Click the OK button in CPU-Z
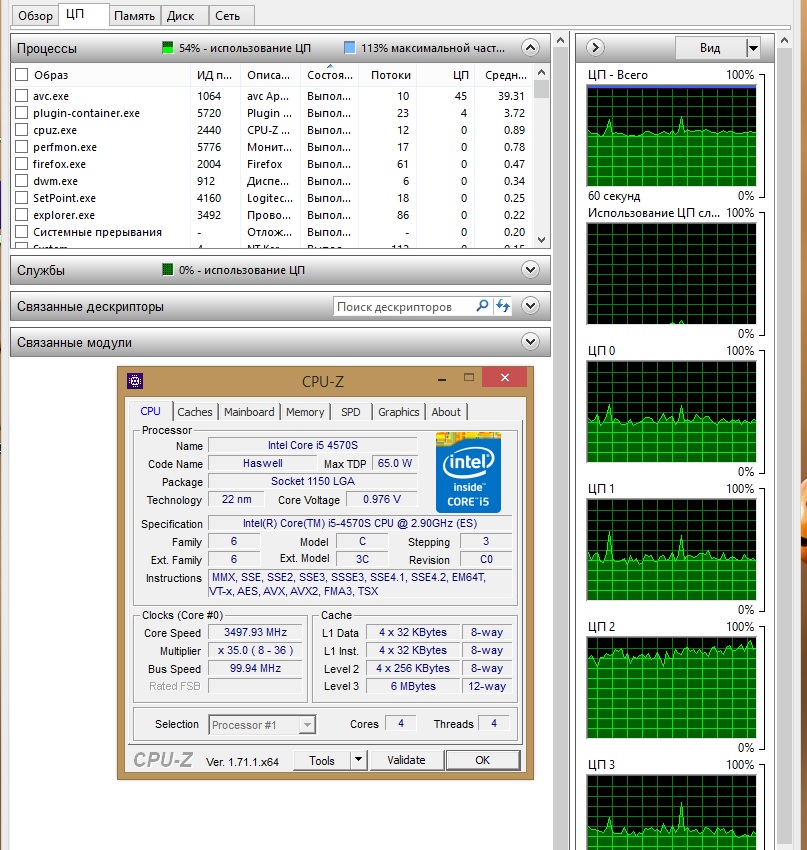The image size is (807, 850). [482, 760]
